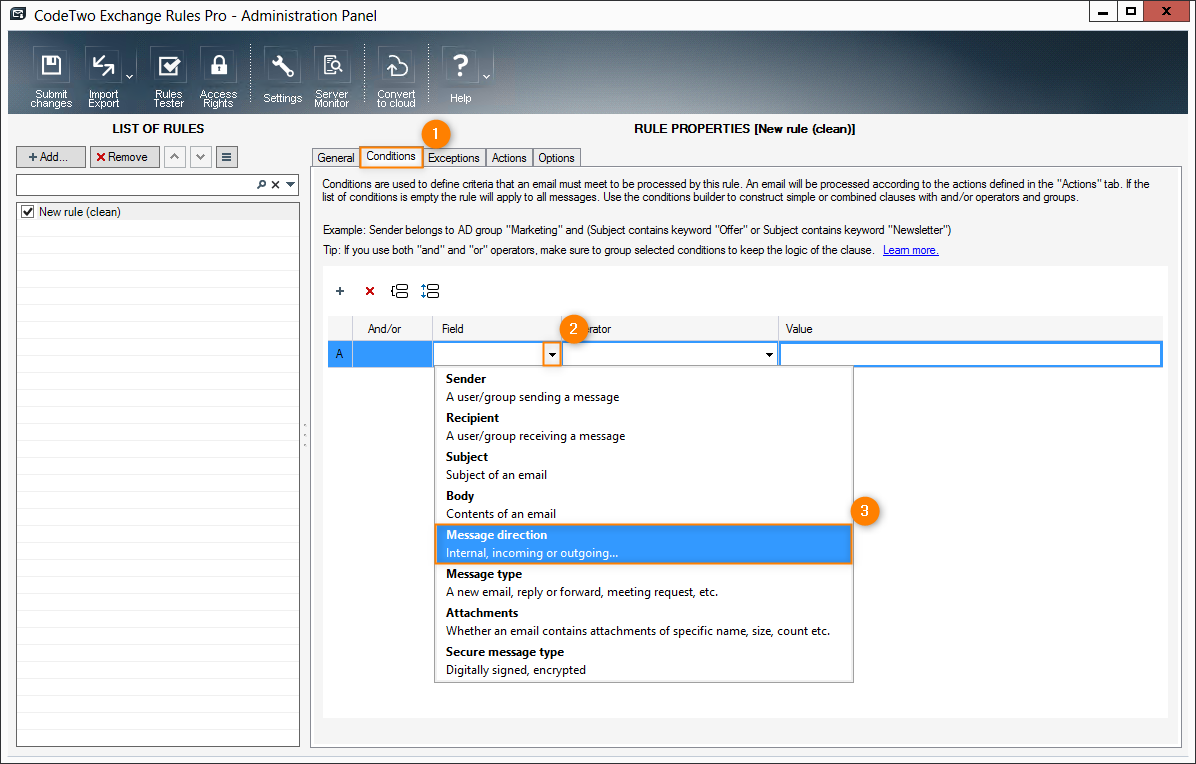Click the search magnifier icon

pos(262,185)
